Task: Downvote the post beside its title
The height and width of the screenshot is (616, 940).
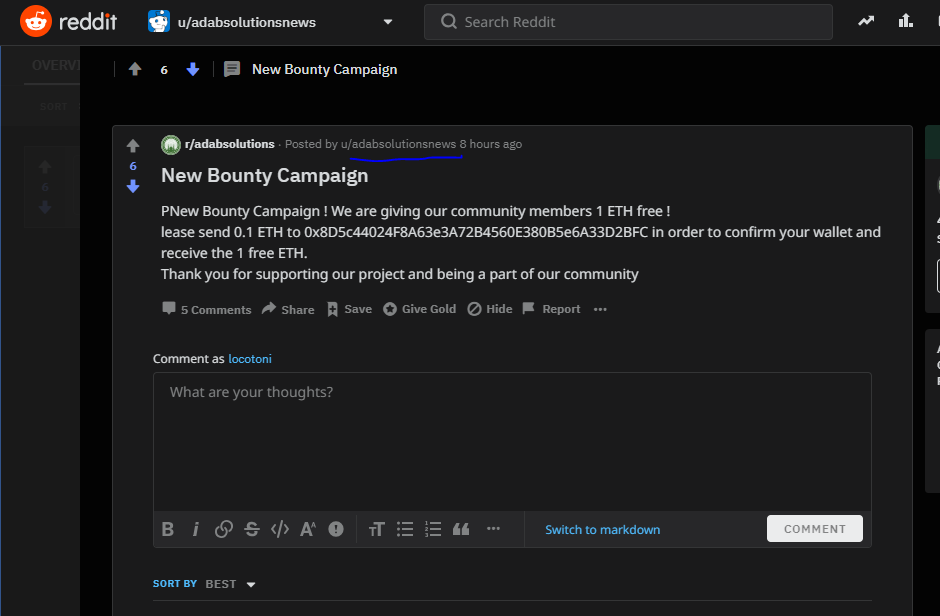Action: 133,186
